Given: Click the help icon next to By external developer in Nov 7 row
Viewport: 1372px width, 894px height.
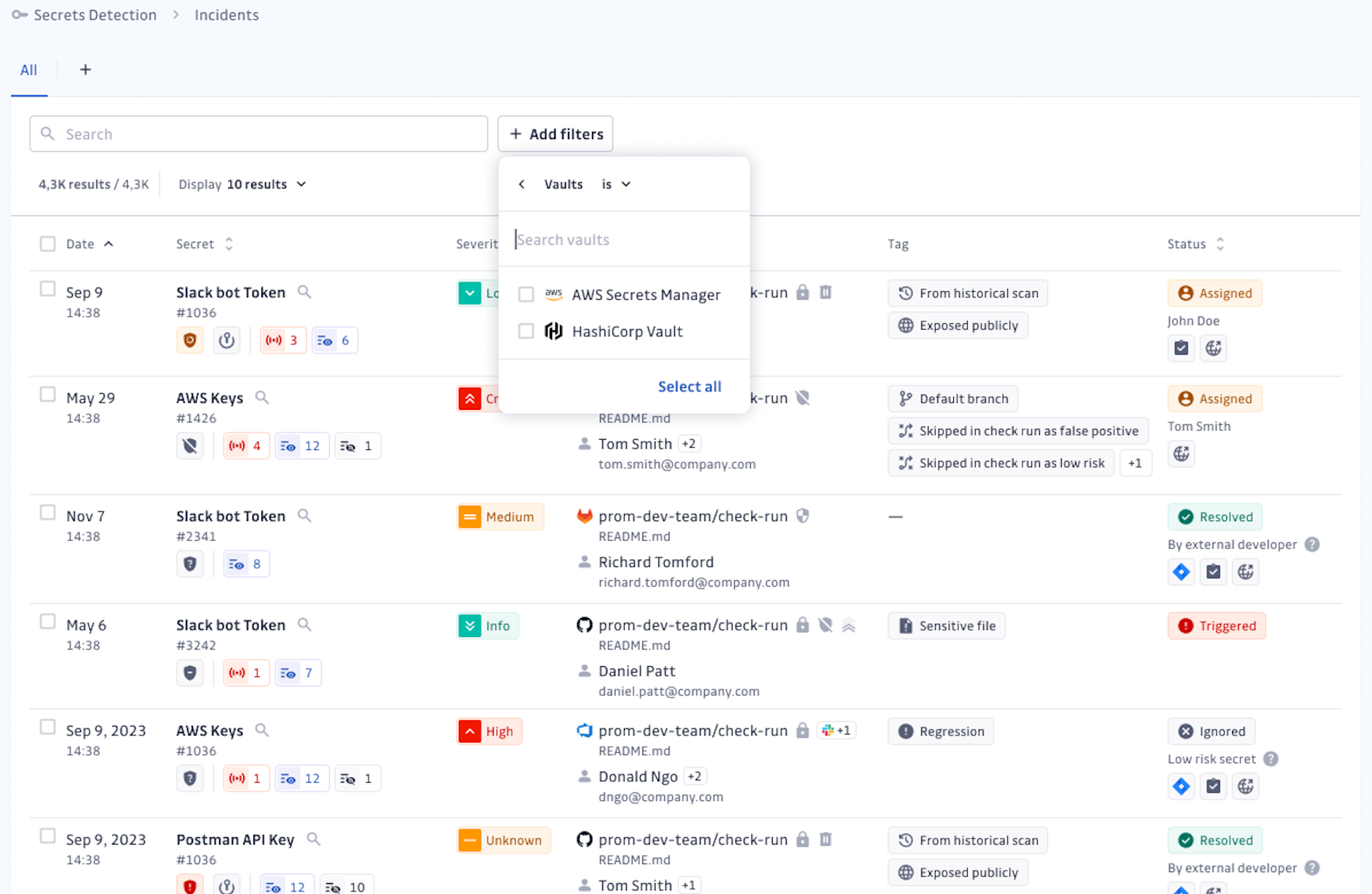Looking at the screenshot, I should click(x=1312, y=545).
